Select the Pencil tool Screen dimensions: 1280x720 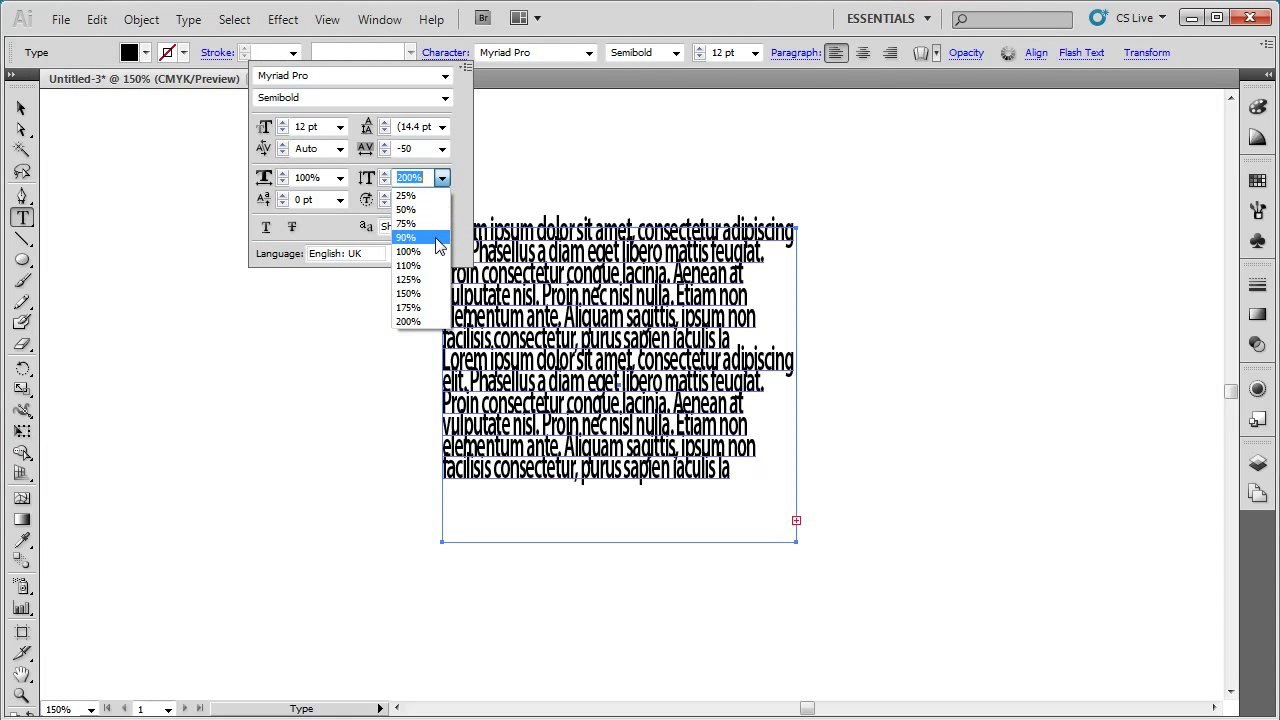[x=21, y=301]
